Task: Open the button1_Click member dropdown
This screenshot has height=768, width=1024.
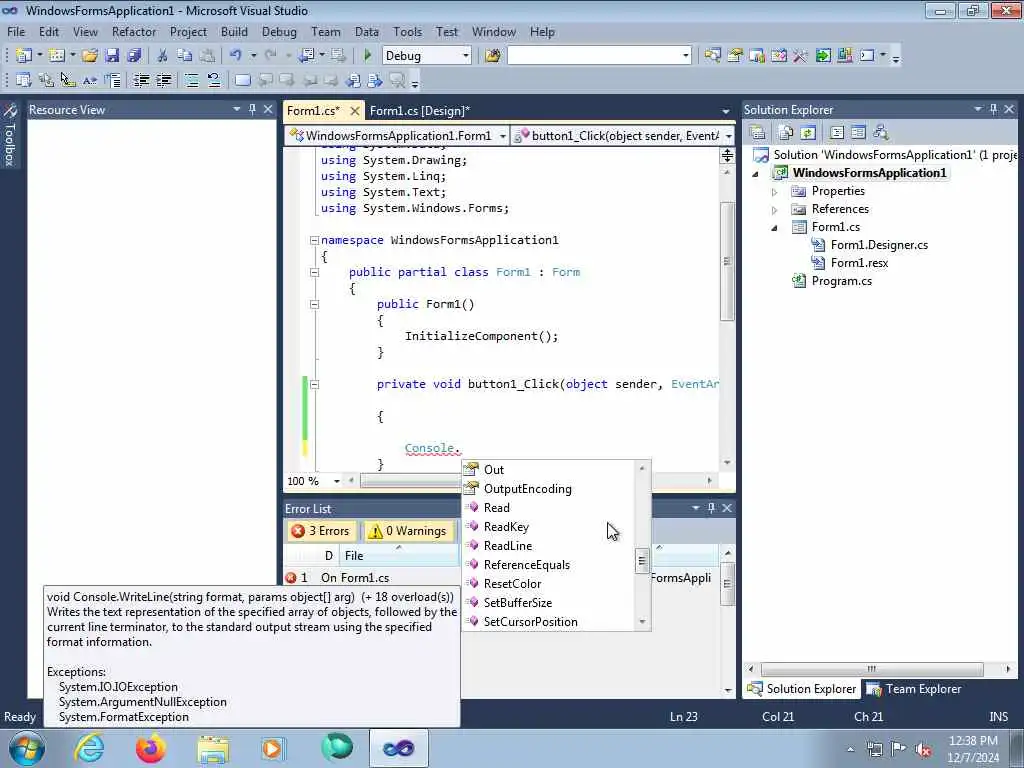Action: click(x=728, y=136)
